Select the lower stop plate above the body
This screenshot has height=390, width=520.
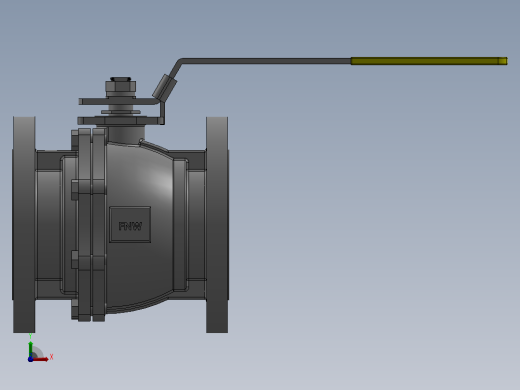click(121, 121)
